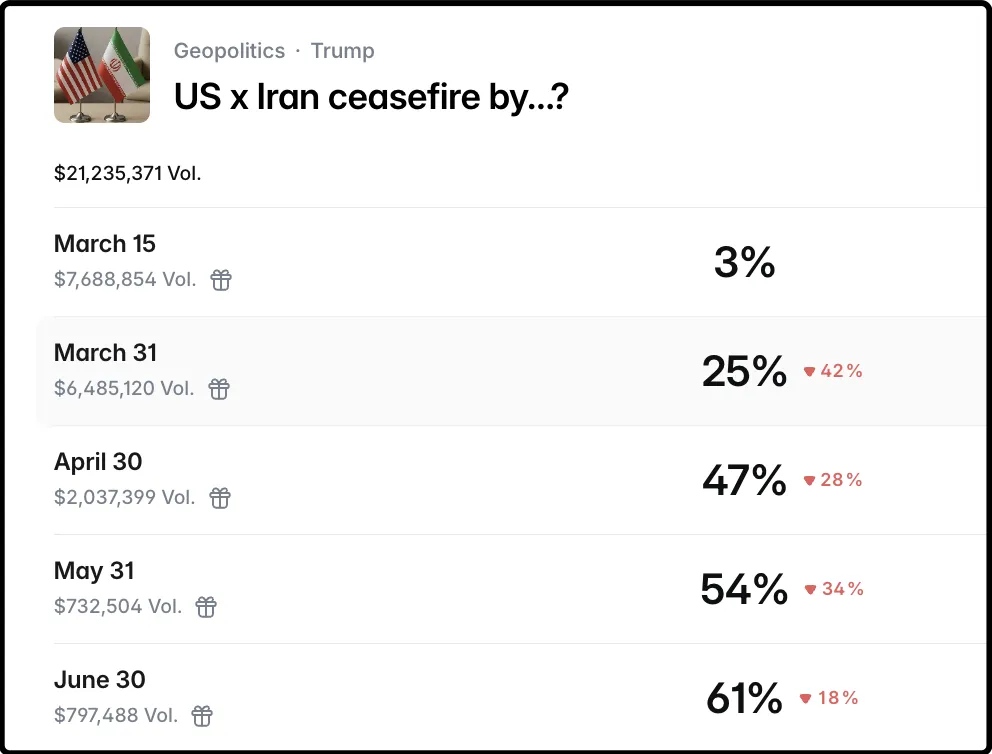The height and width of the screenshot is (754, 992).
Task: Click the US and Iran flags thumbnail
Action: (x=102, y=75)
